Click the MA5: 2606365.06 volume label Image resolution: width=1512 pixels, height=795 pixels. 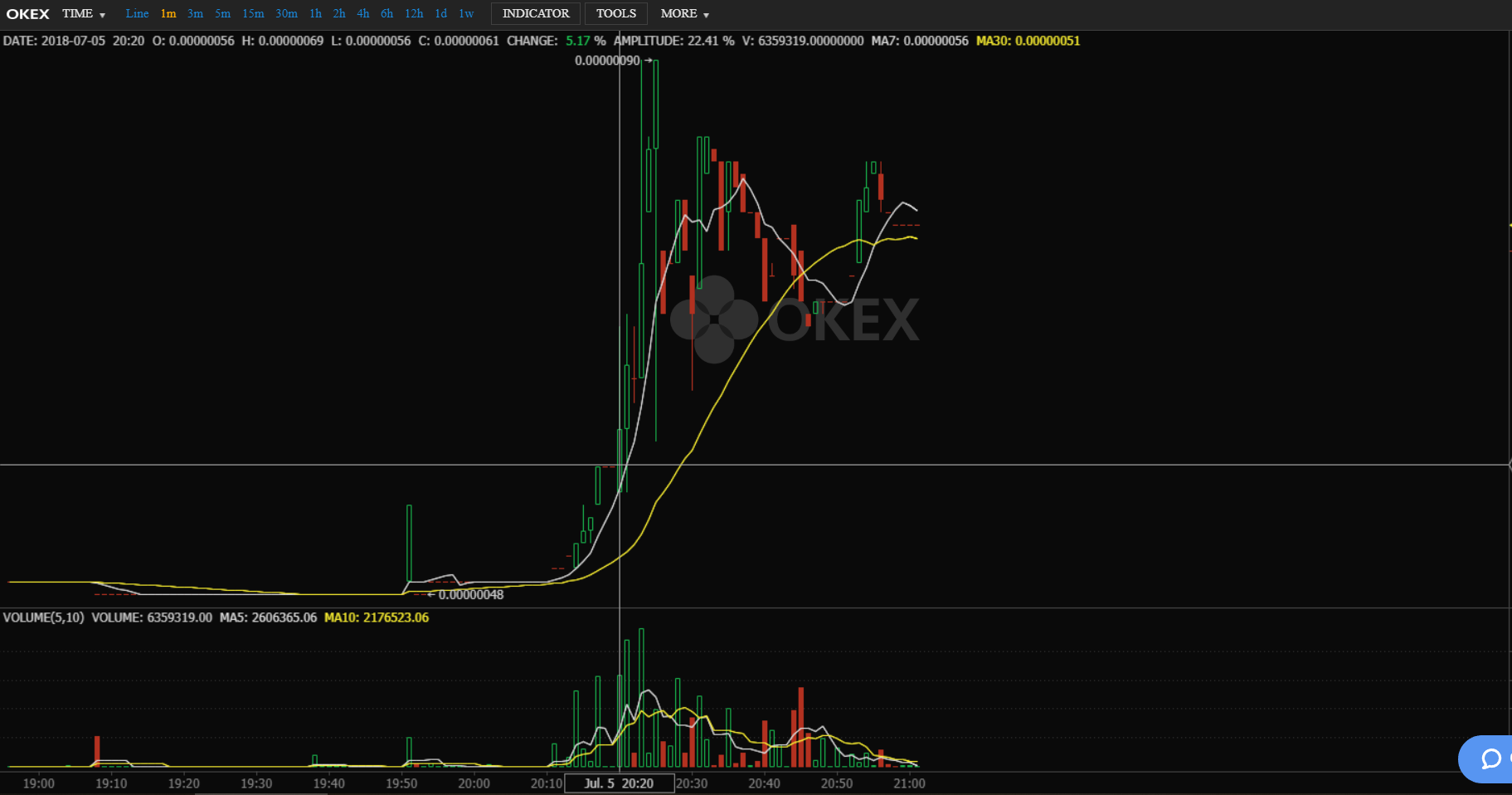click(x=268, y=617)
